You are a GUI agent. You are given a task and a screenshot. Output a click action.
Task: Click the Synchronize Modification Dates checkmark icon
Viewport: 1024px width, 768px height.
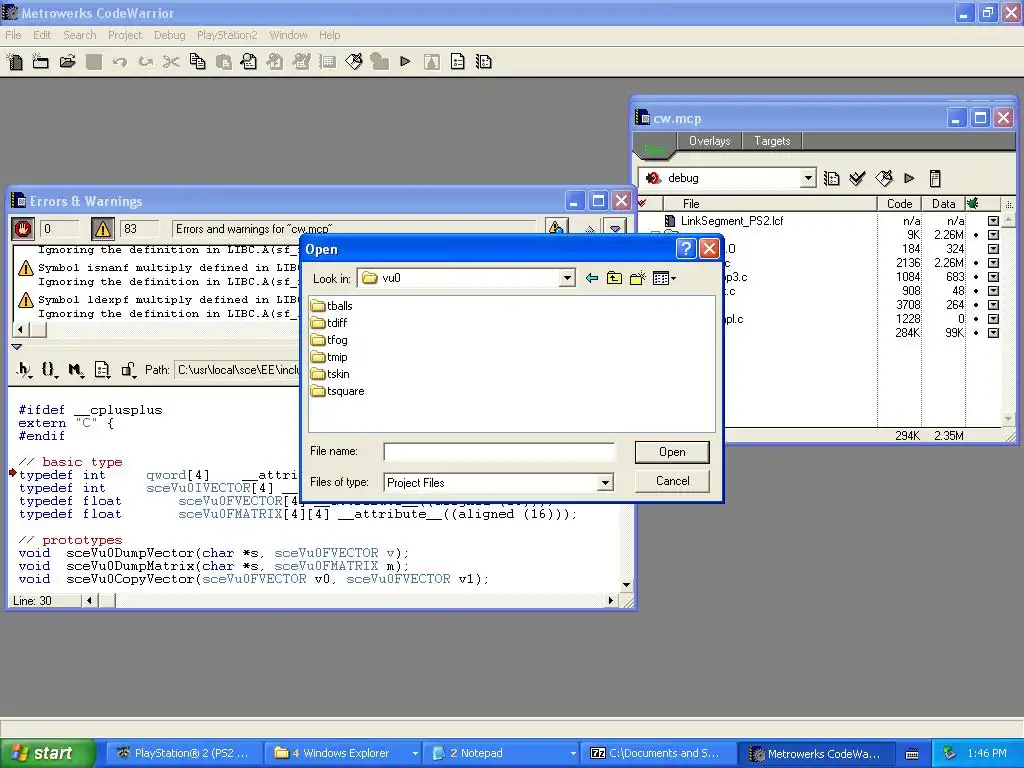[x=857, y=178]
